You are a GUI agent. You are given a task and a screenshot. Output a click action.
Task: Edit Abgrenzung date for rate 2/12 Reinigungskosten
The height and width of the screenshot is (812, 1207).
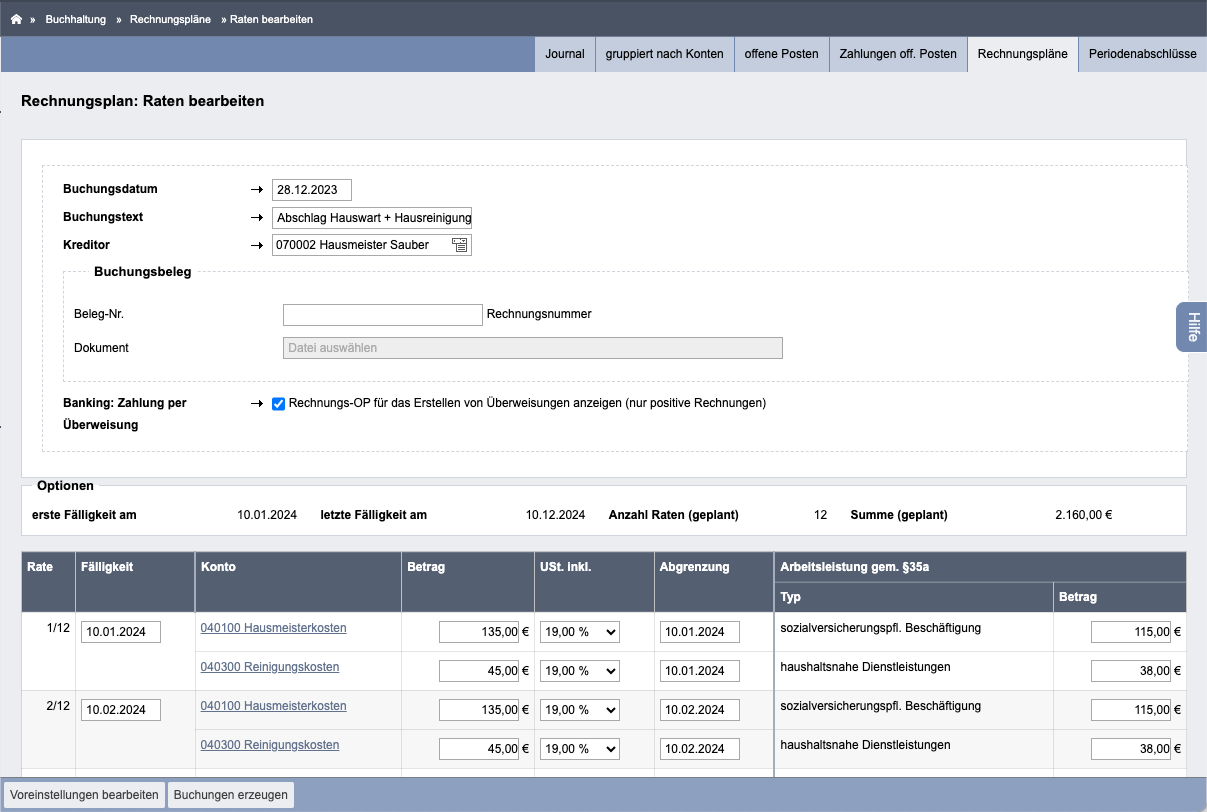pyautogui.click(x=700, y=749)
